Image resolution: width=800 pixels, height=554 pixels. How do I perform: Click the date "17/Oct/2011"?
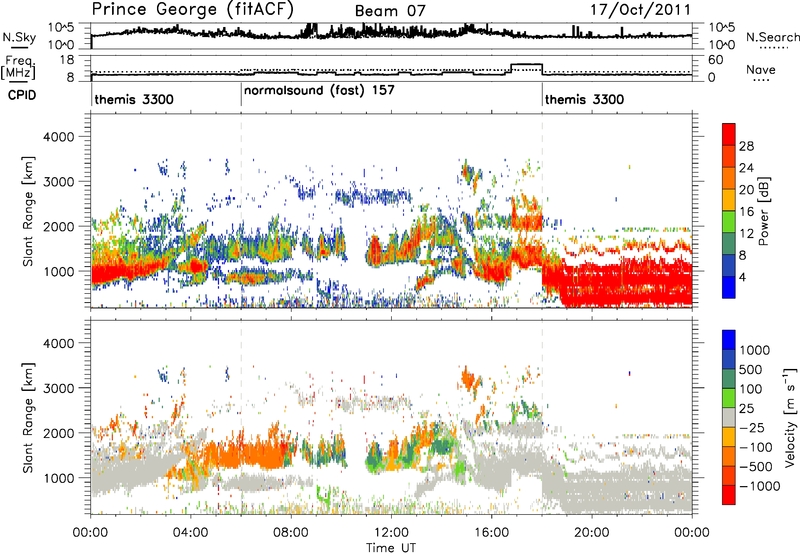[641, 10]
